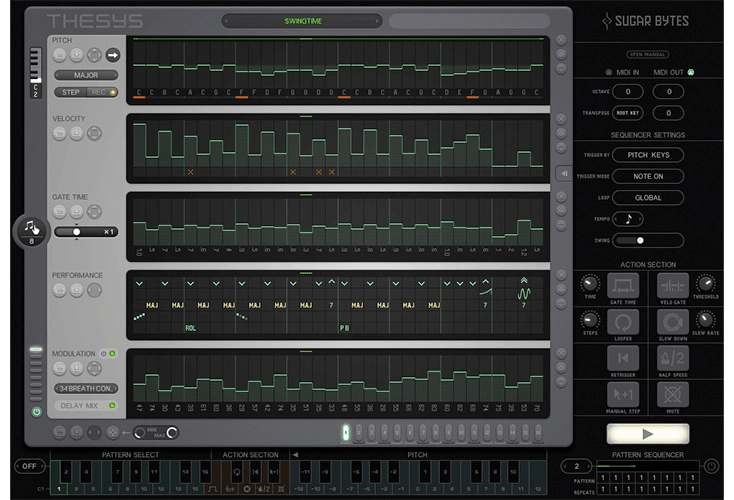This screenshot has height=500, width=734.
Task: Expand the Loop GLOBAL dropdown
Action: click(649, 198)
